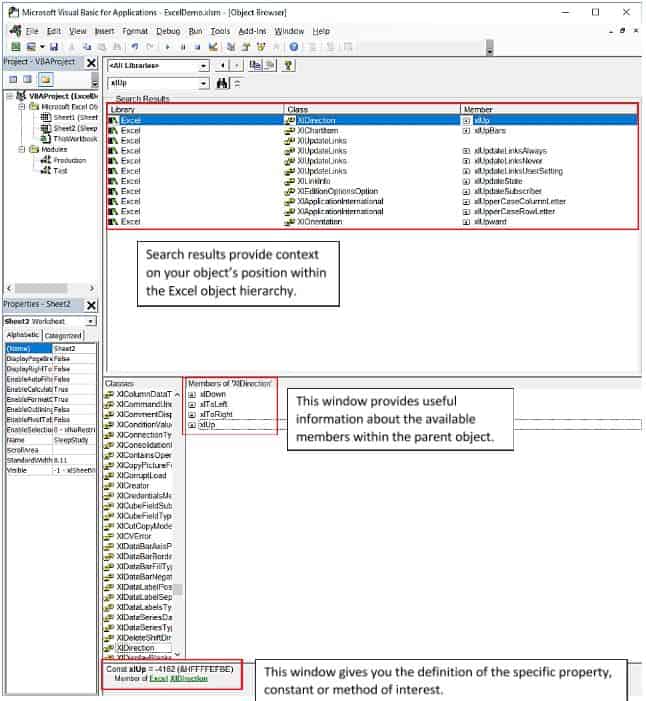Click the blue Help question mark icon

(x=294, y=46)
